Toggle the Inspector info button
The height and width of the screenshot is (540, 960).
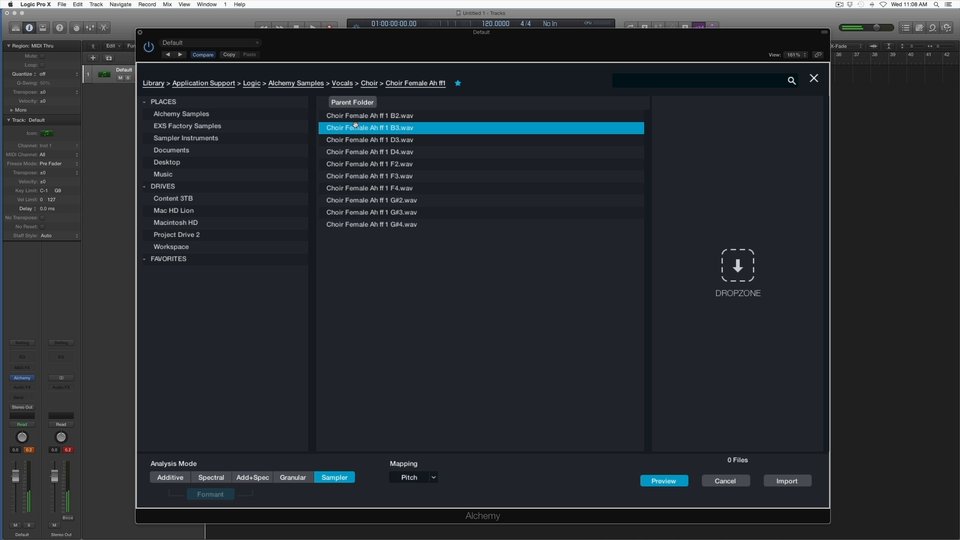pyautogui.click(x=29, y=28)
